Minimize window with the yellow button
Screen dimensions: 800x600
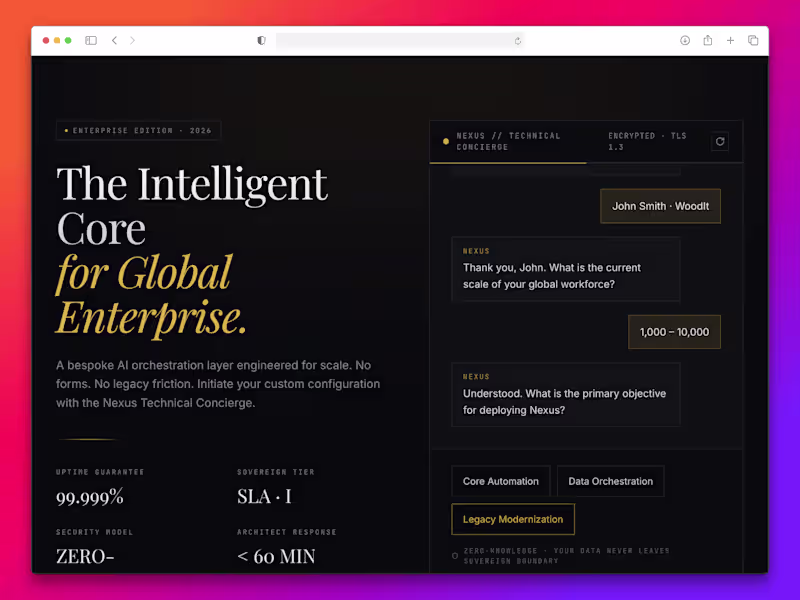pyautogui.click(x=57, y=40)
